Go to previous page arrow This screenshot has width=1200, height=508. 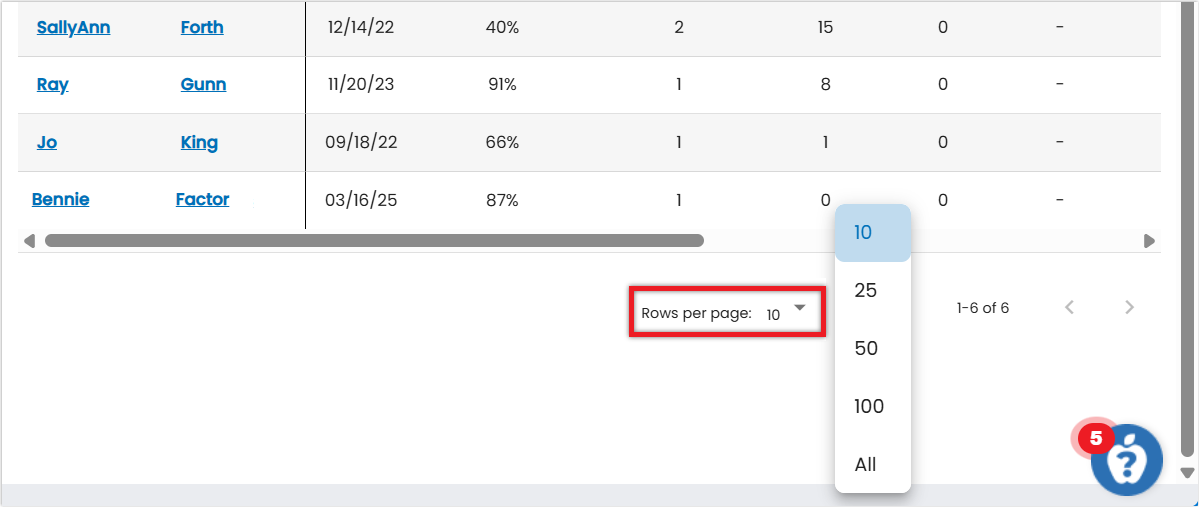coord(1069,308)
